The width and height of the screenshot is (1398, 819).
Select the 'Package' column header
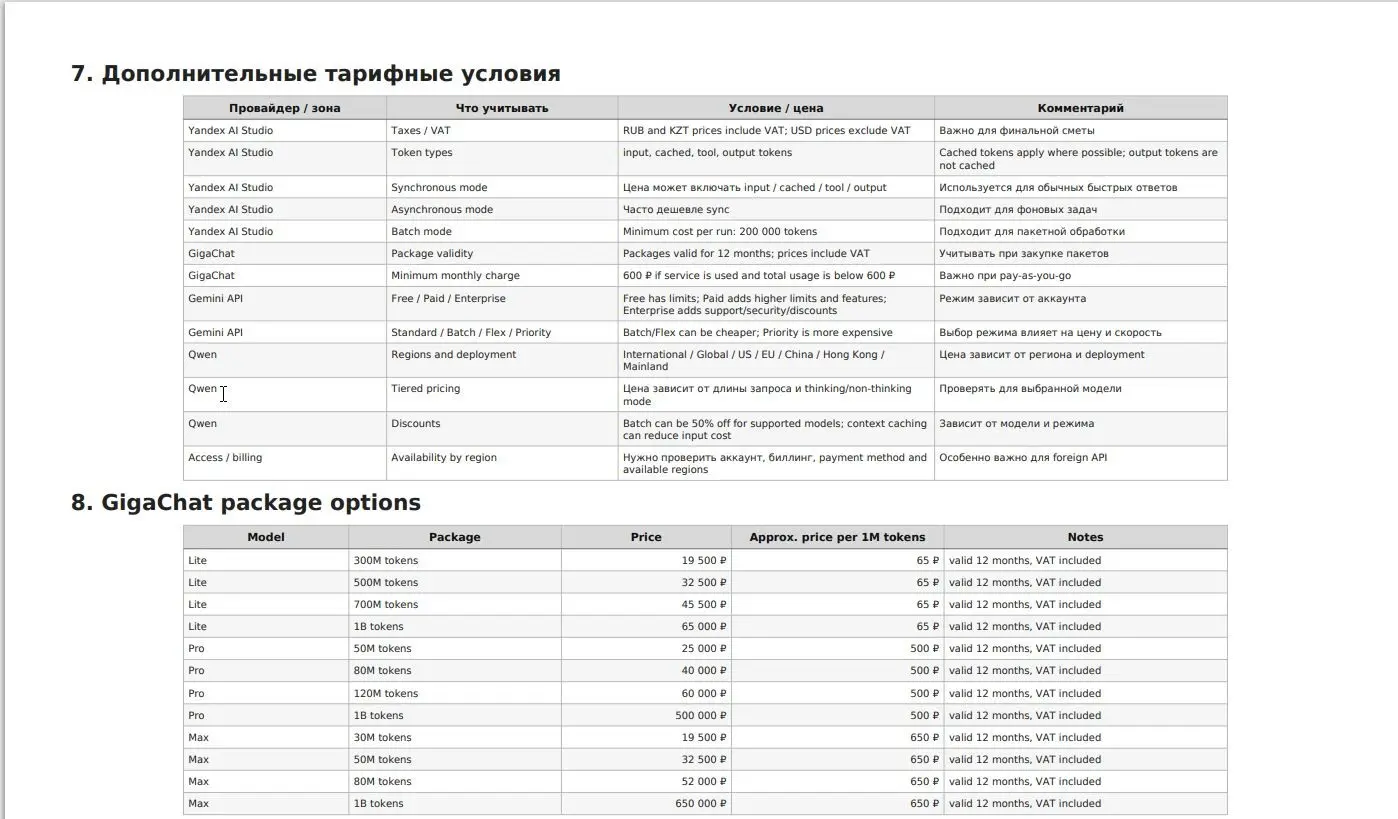pyautogui.click(x=455, y=537)
